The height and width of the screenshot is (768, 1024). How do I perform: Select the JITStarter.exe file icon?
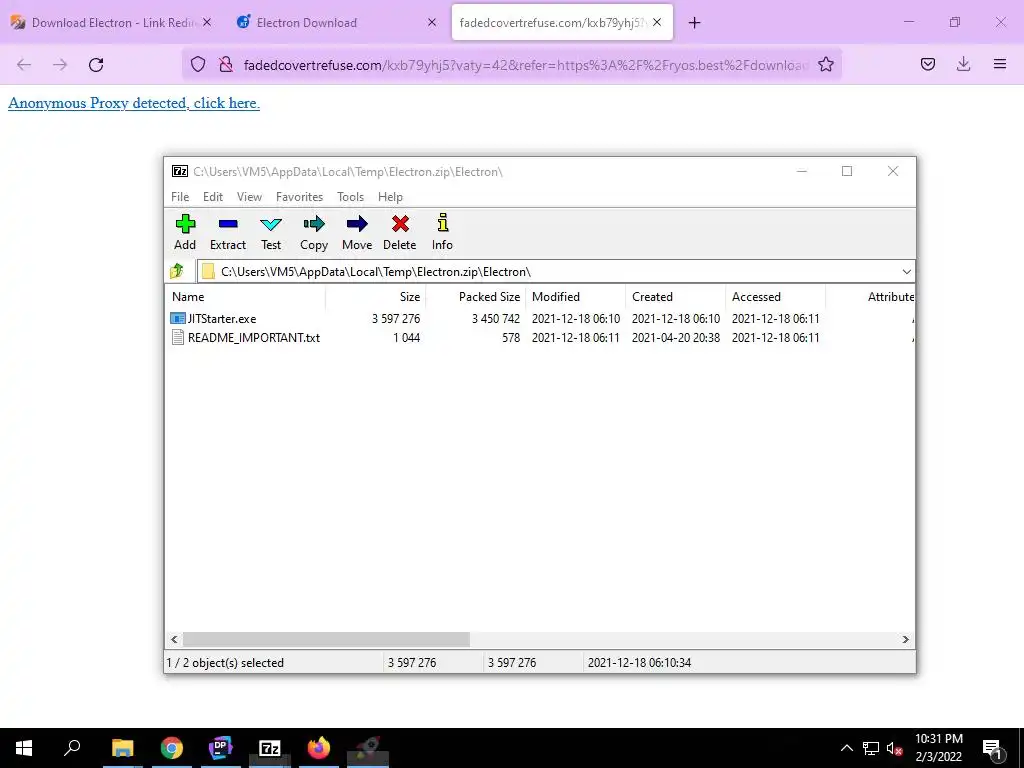pyautogui.click(x=178, y=319)
